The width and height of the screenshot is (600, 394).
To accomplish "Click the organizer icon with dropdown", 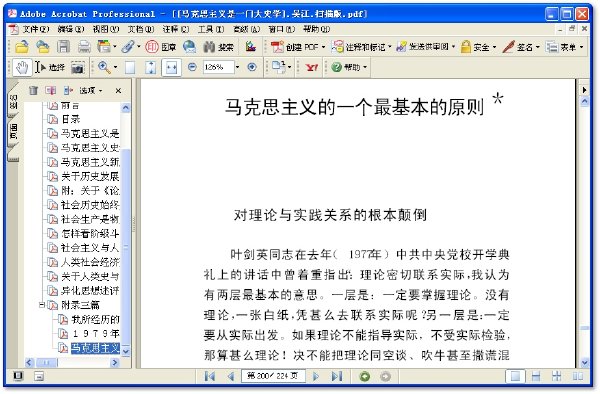I will [106, 47].
